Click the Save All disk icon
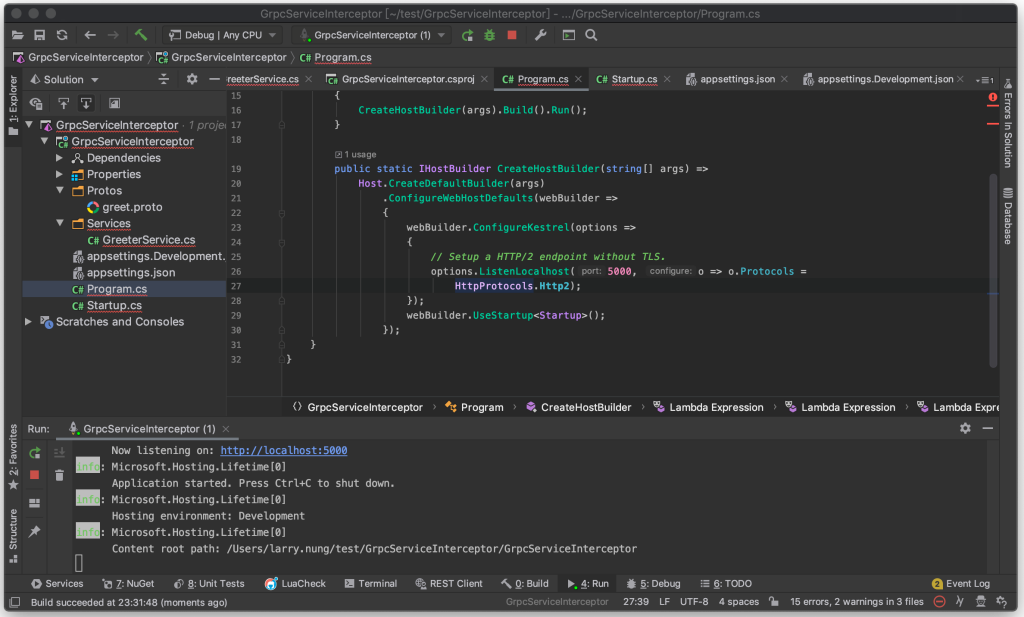 [x=40, y=35]
